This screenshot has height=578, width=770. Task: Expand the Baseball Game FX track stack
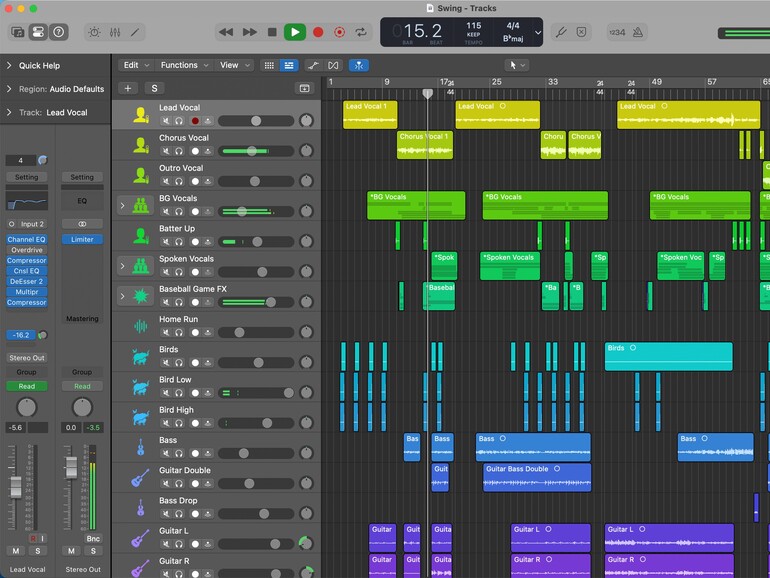click(123, 297)
